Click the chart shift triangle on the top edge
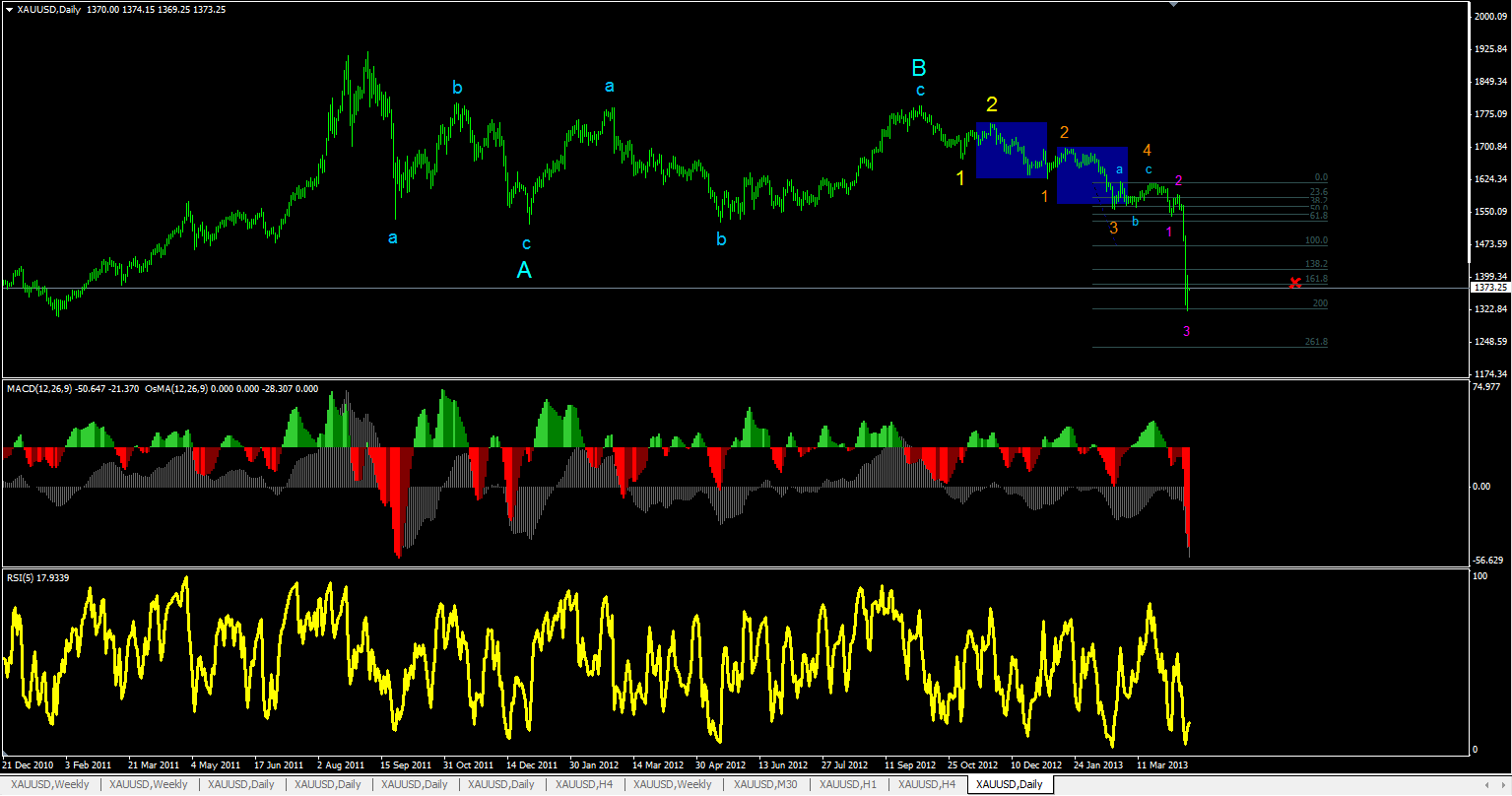Viewport: 1512px width, 796px height. (x=1173, y=4)
